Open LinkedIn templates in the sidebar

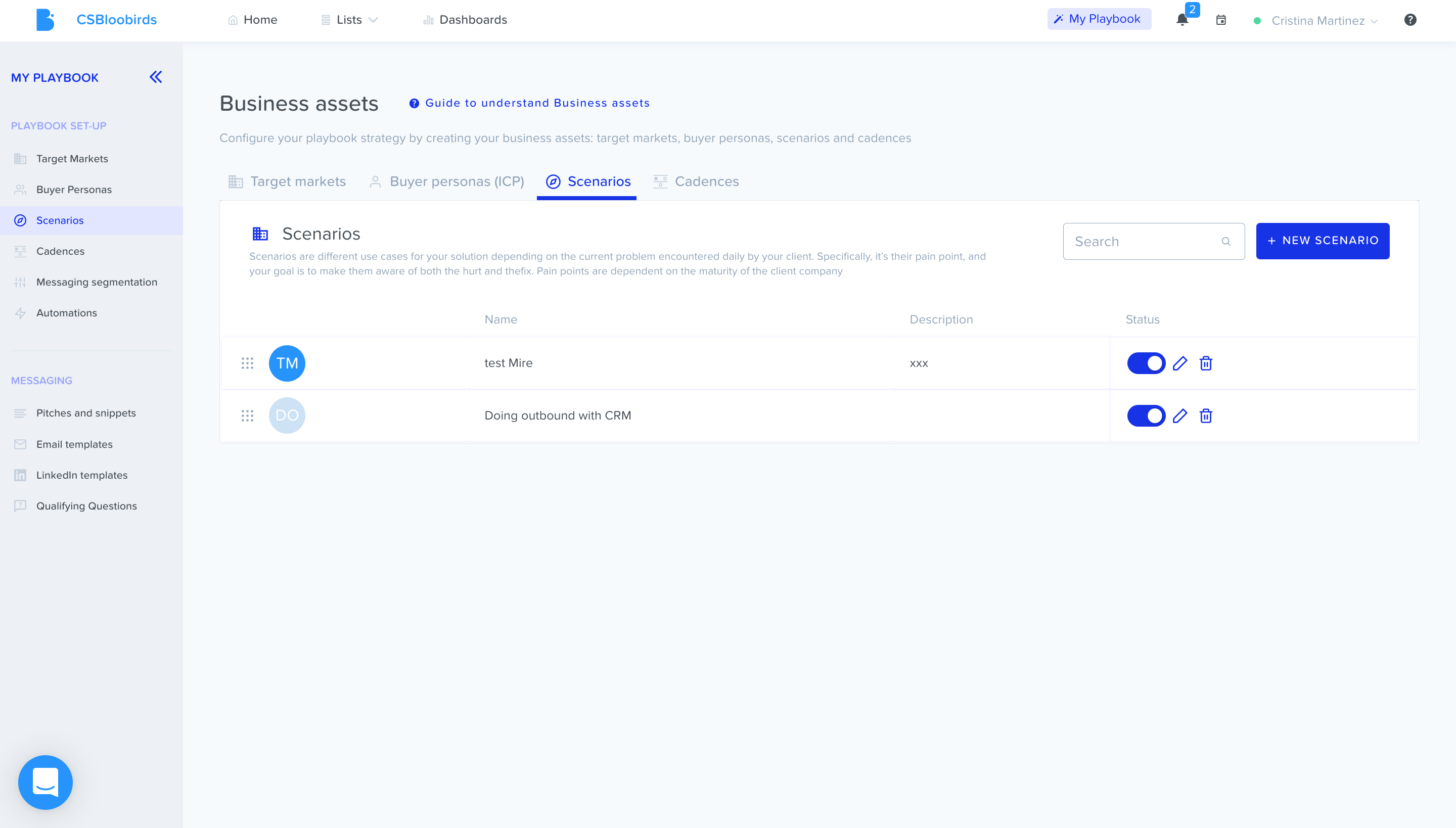pos(91,475)
